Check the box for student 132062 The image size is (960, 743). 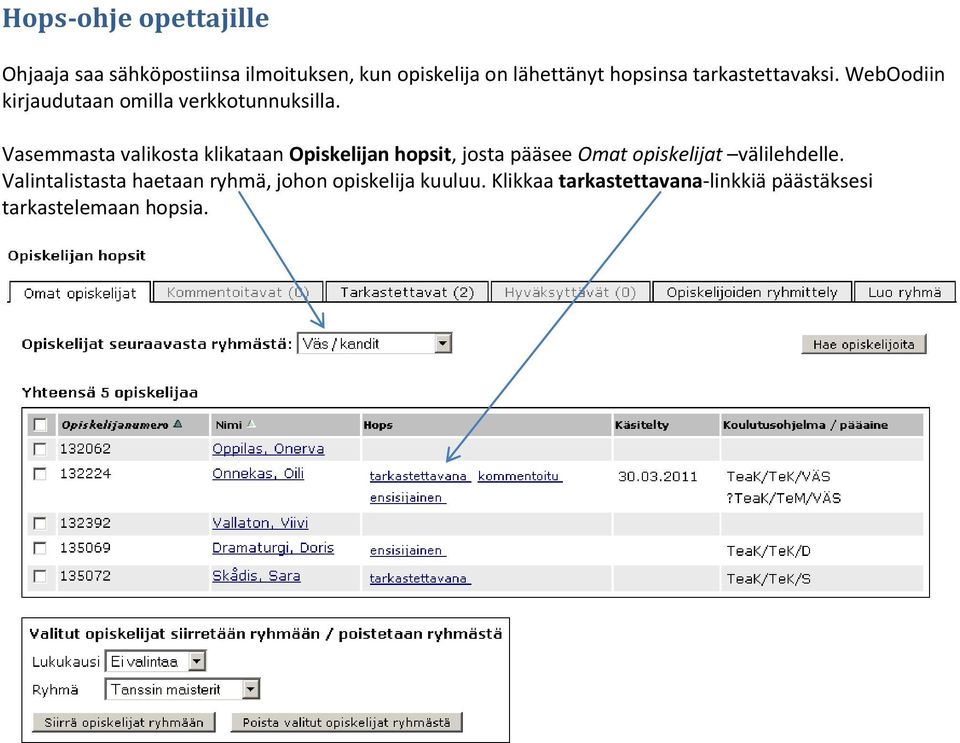[x=40, y=449]
